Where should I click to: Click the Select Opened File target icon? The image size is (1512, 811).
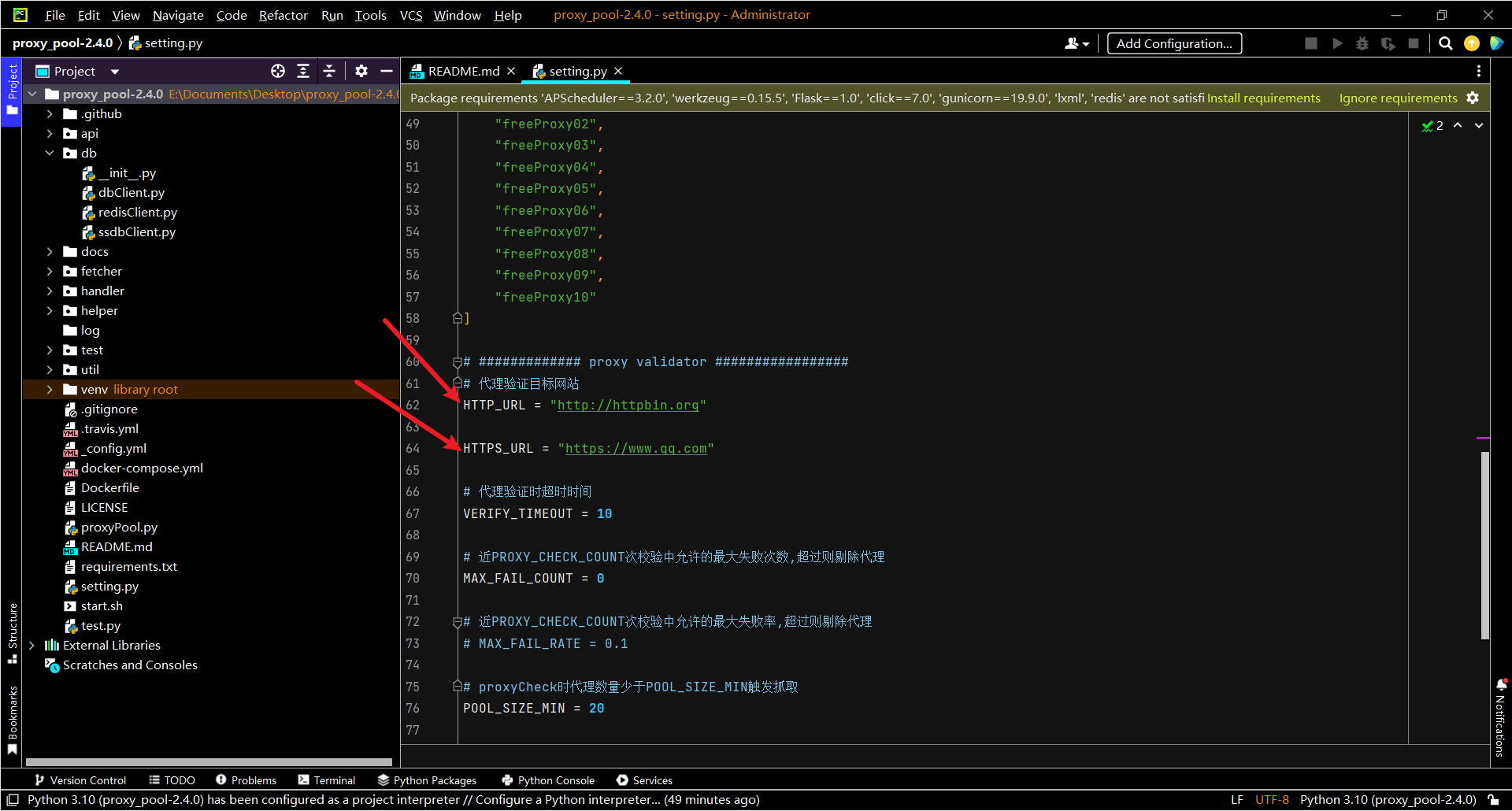coord(278,71)
